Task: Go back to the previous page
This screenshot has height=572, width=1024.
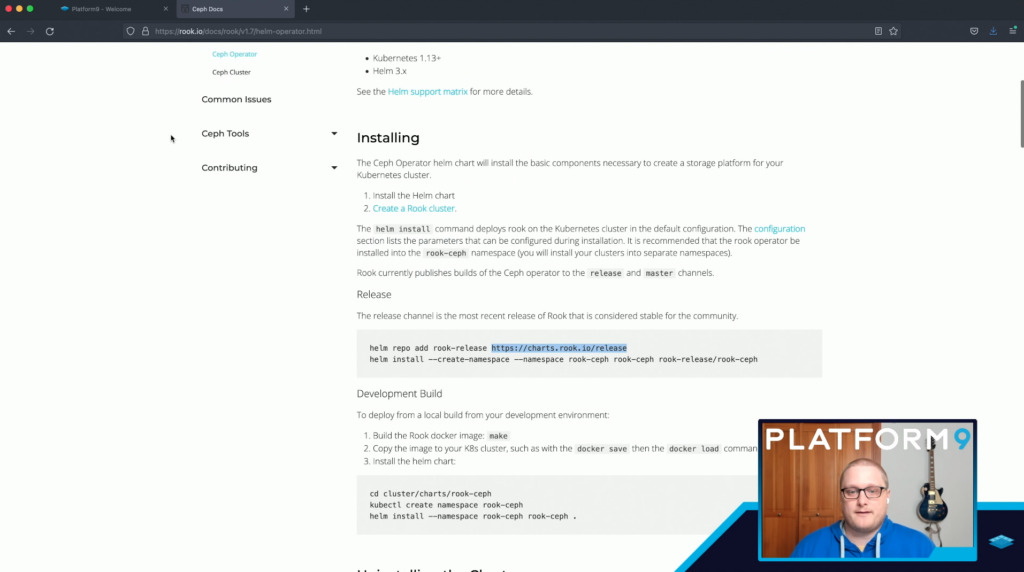Action: 11,31
